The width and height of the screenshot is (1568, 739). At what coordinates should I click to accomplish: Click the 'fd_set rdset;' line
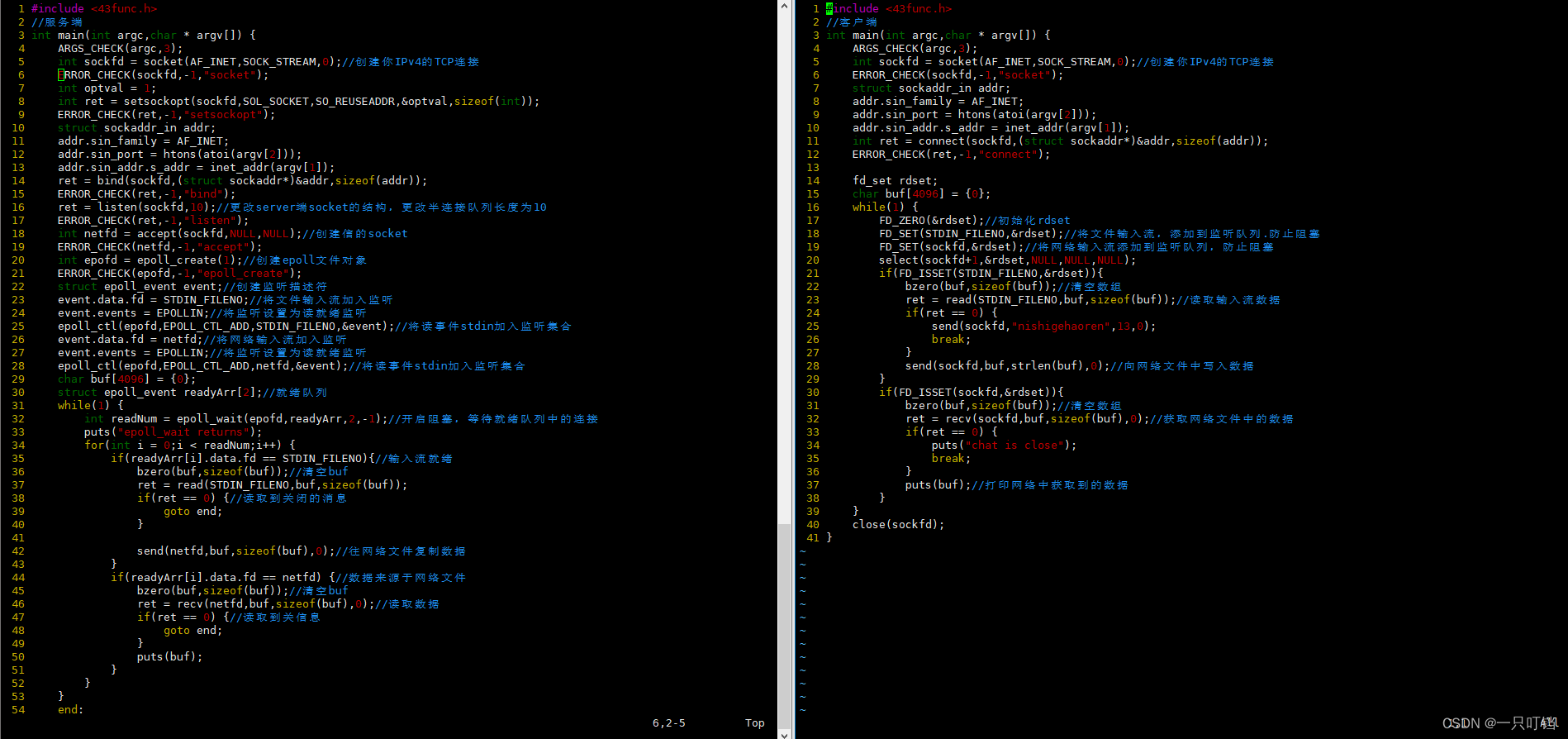pyautogui.click(x=896, y=180)
